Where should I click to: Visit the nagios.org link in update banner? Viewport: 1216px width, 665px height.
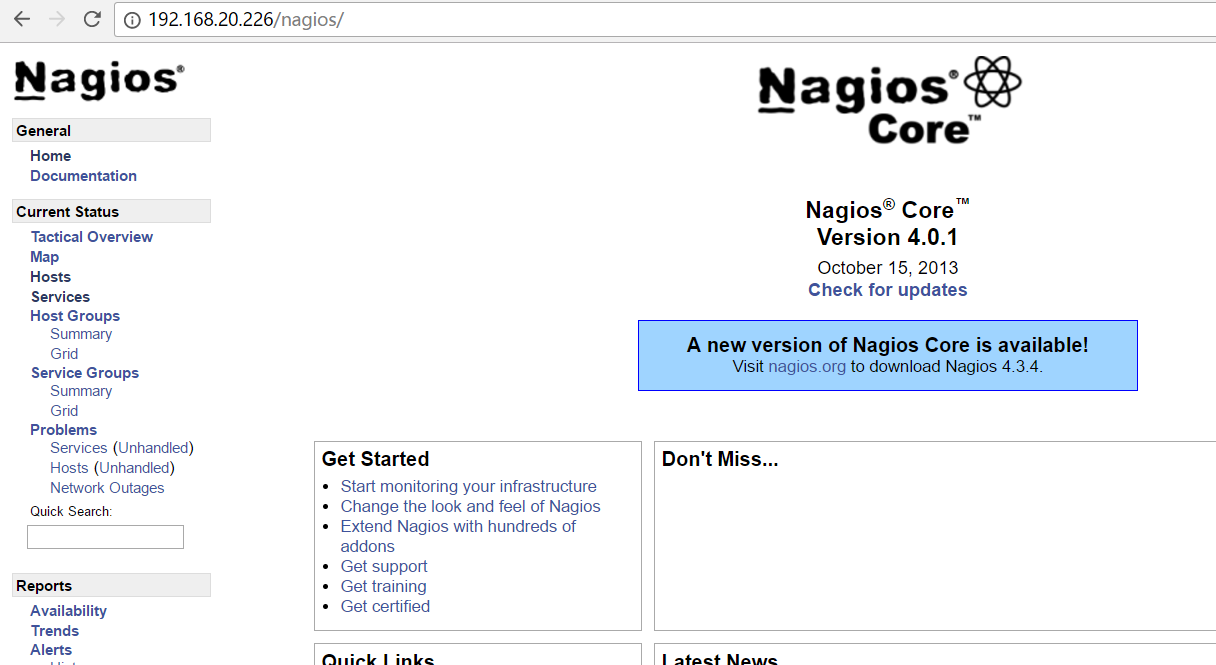pyautogui.click(x=807, y=366)
